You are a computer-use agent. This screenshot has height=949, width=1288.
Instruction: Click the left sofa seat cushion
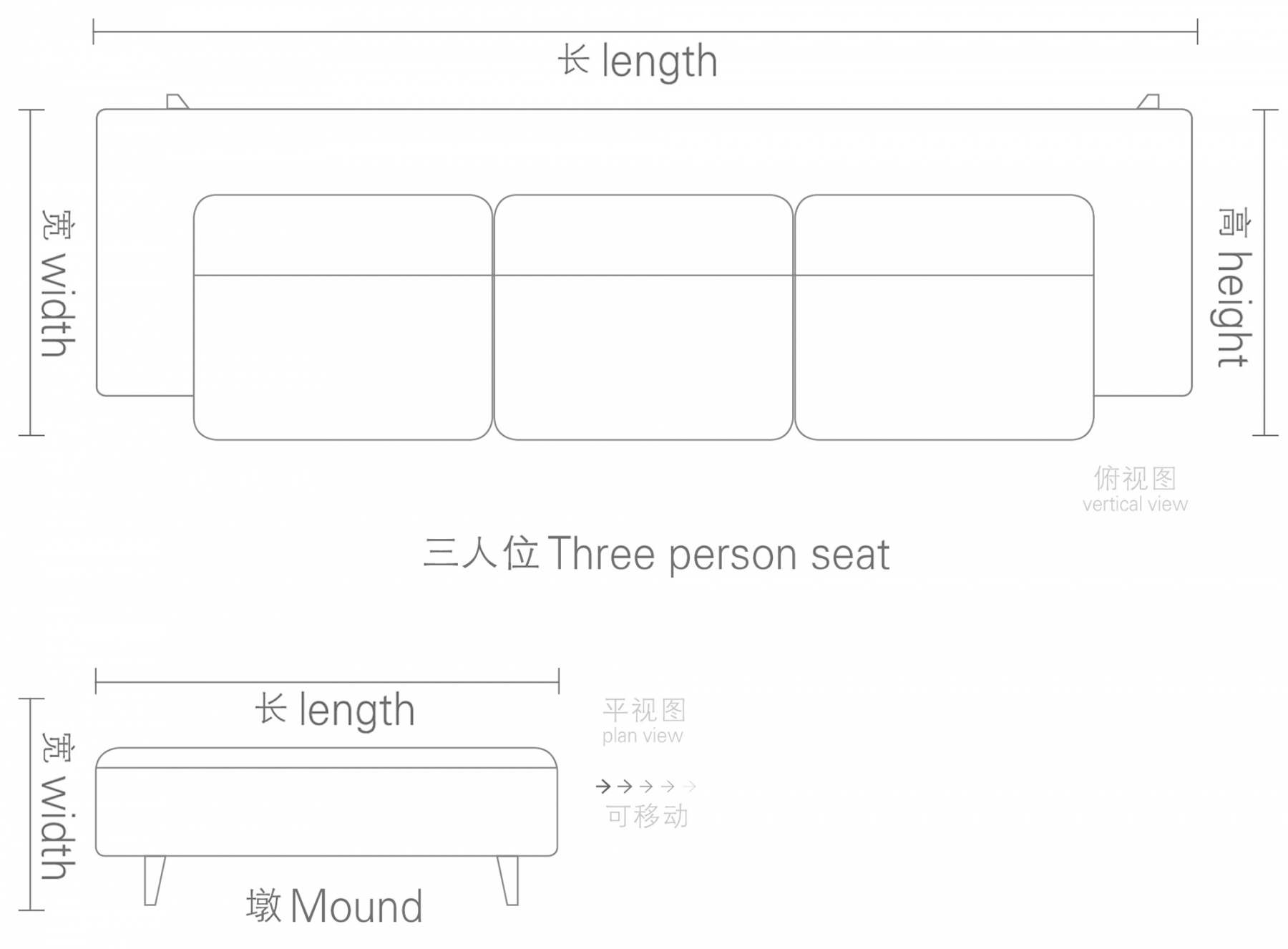coord(343,317)
